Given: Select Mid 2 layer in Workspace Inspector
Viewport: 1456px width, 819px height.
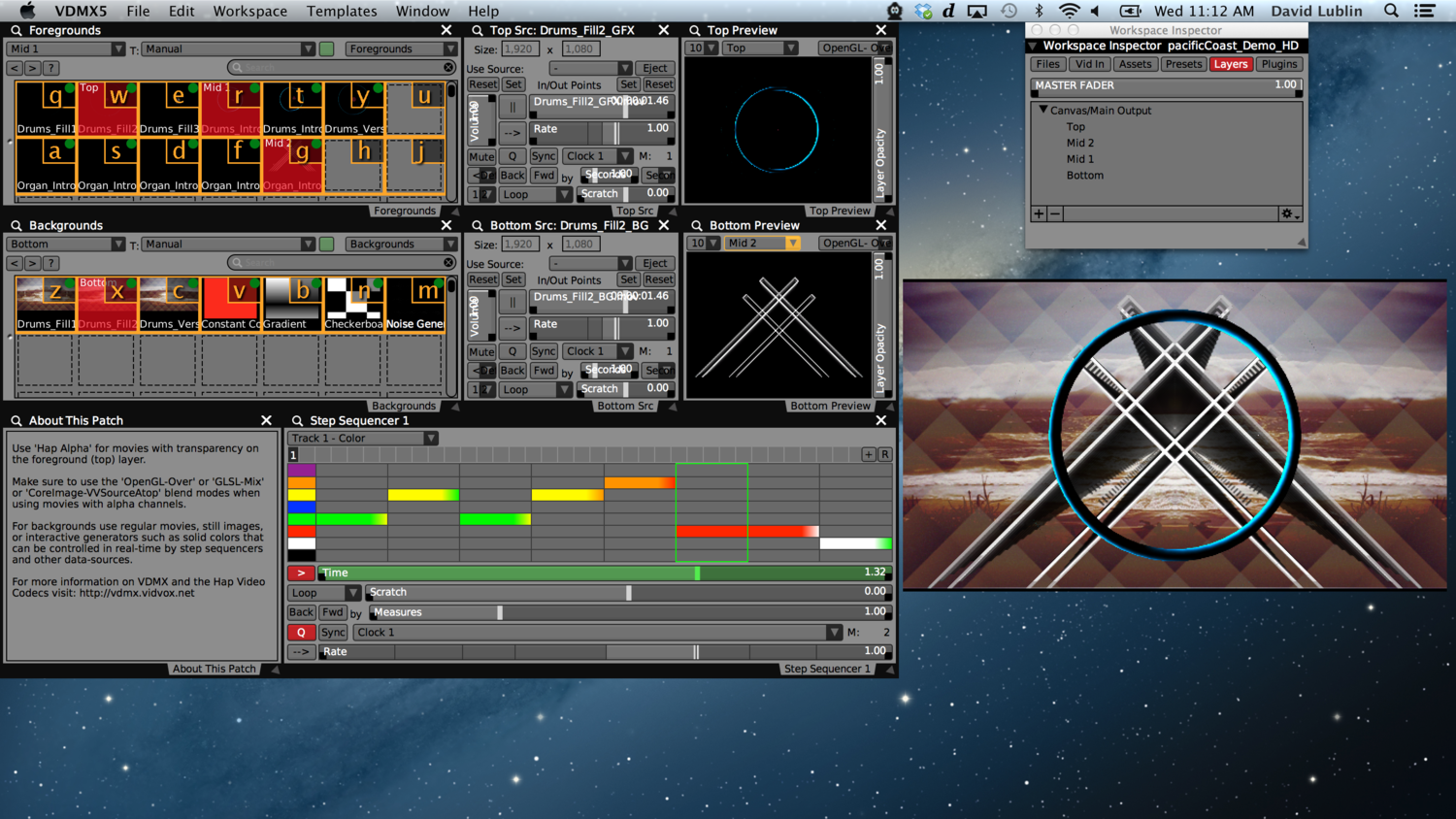Looking at the screenshot, I should click(1079, 144).
